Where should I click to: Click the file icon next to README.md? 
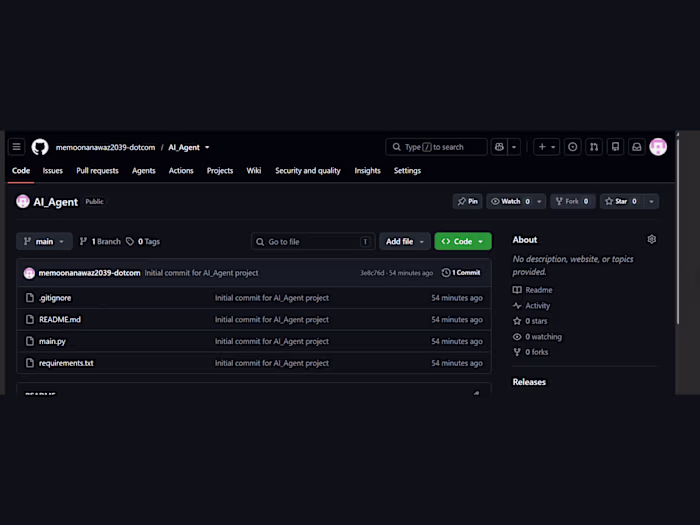30,320
